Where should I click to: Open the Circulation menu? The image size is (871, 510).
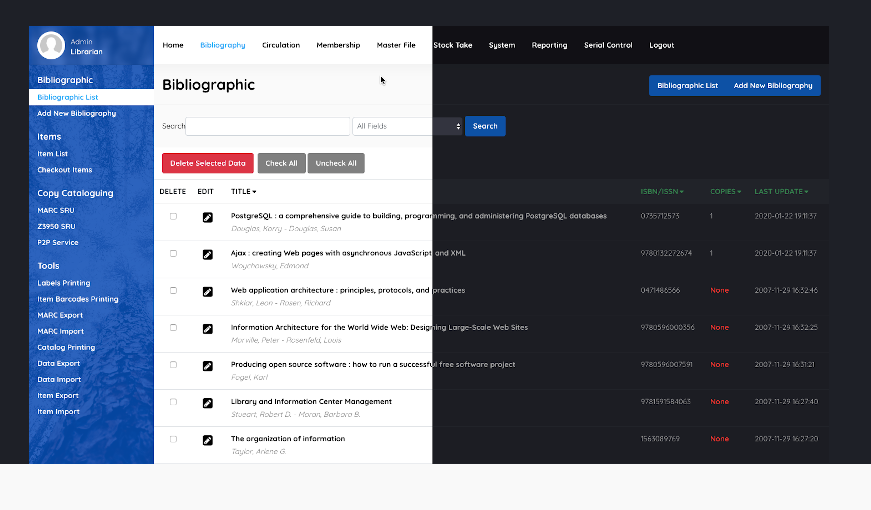[x=281, y=45]
